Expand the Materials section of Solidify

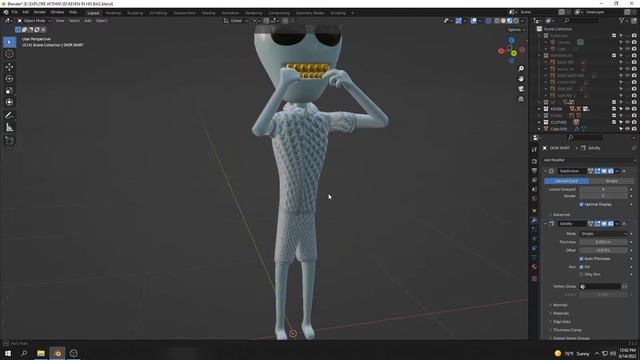coord(560,313)
